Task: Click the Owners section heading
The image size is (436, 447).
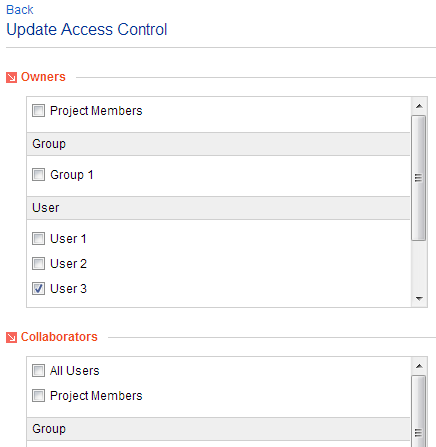Action: tap(43, 77)
